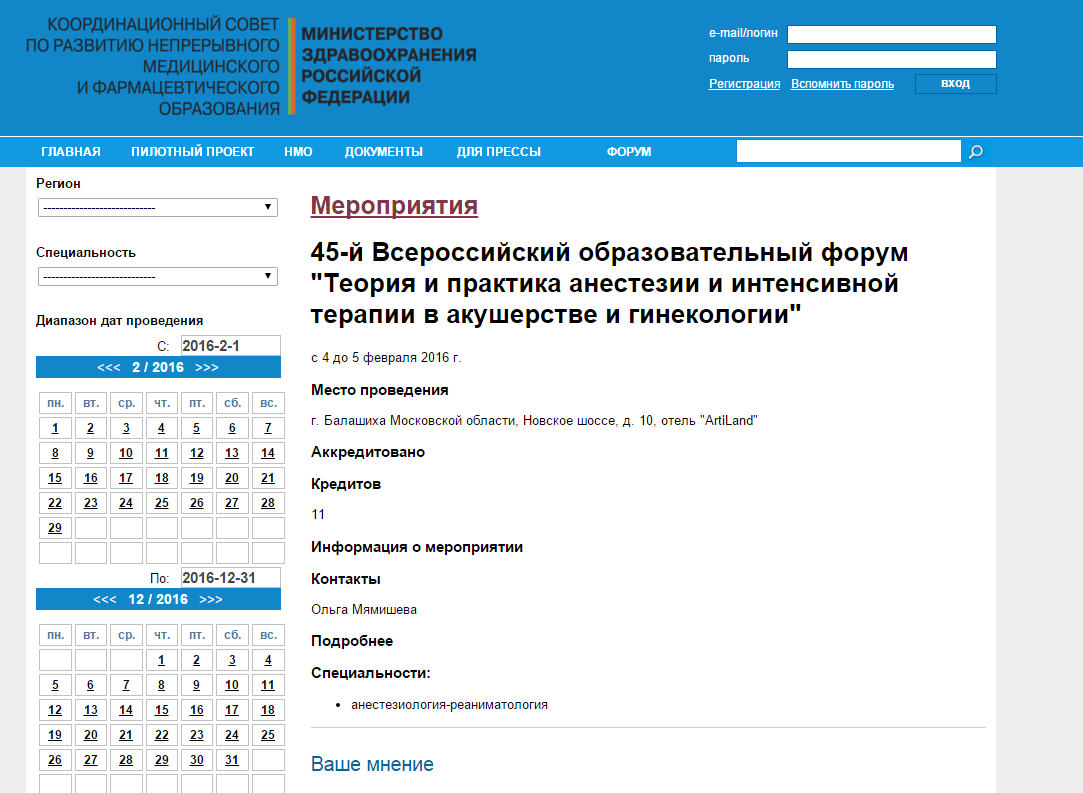The width and height of the screenshot is (1083, 793).
Task: Open ФОРУМ menu item
Action: point(629,151)
